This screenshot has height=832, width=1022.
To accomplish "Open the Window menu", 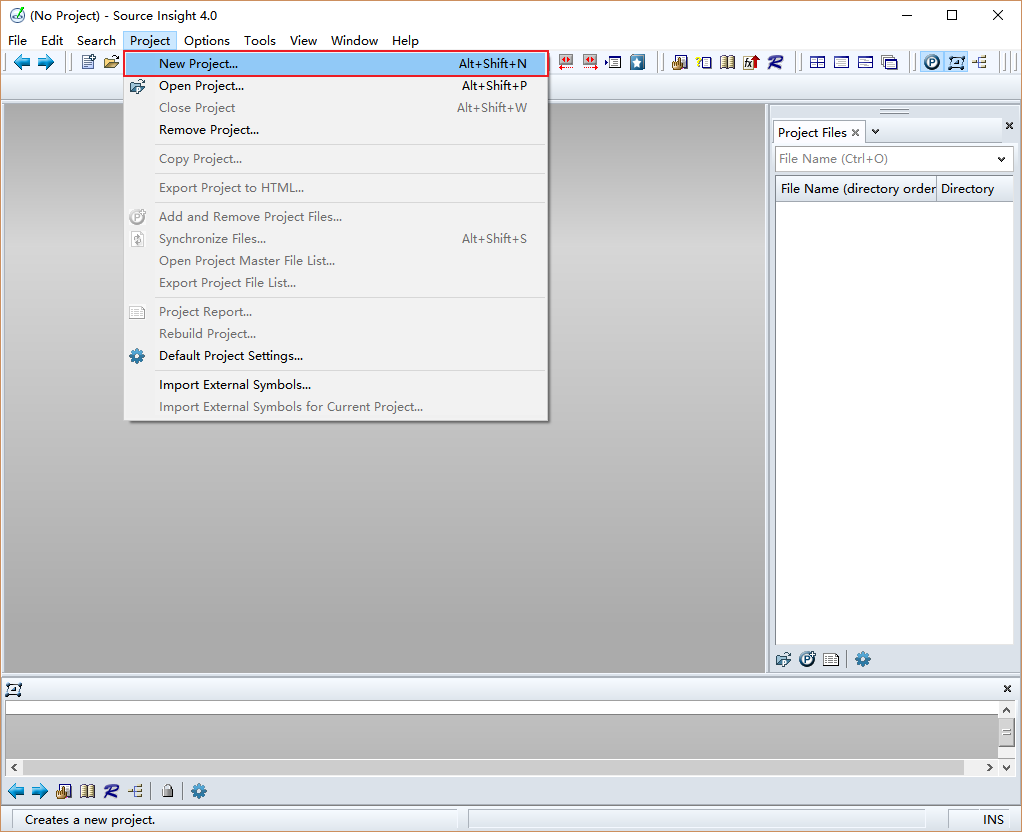I will [355, 40].
